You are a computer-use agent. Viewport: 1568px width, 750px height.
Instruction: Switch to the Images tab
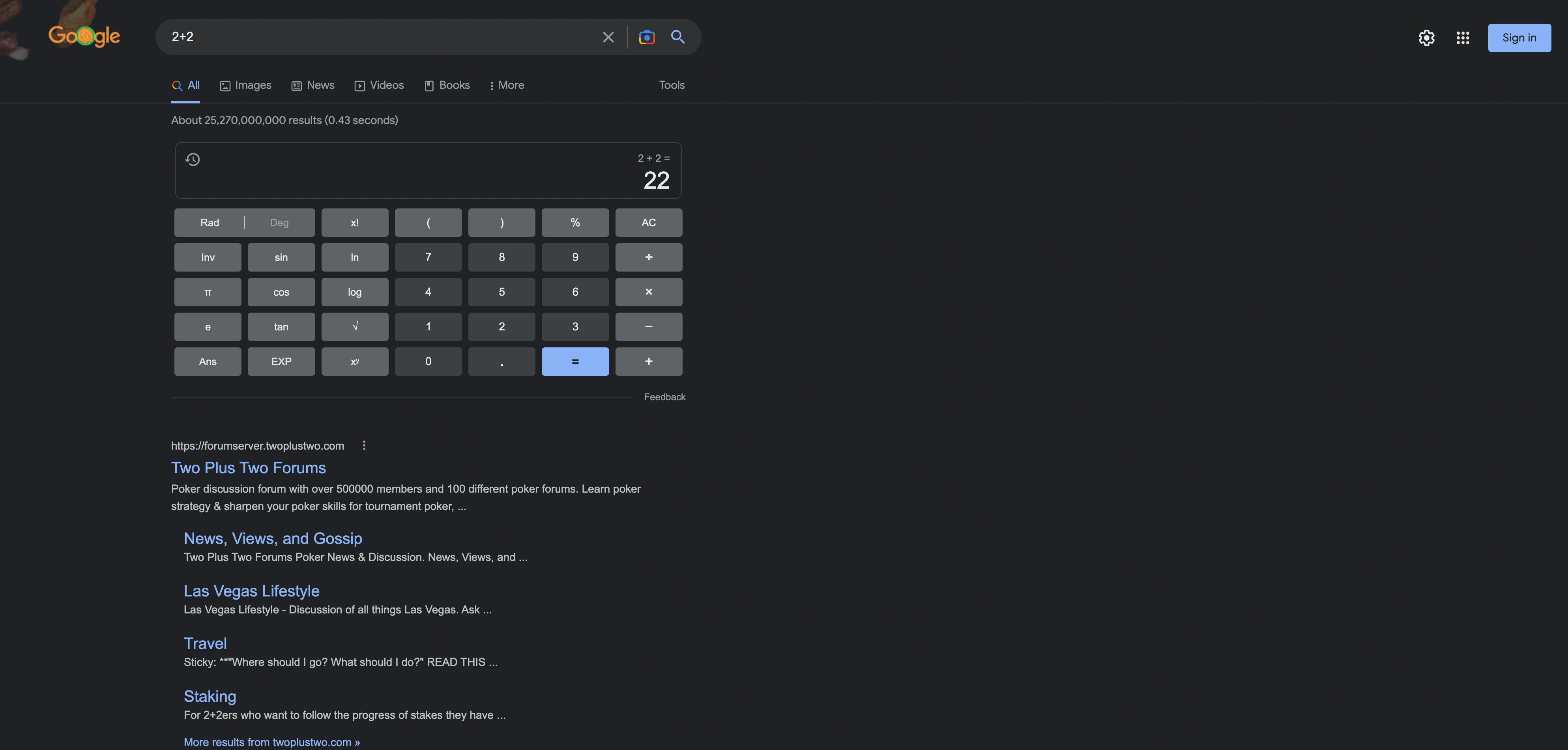(246, 86)
